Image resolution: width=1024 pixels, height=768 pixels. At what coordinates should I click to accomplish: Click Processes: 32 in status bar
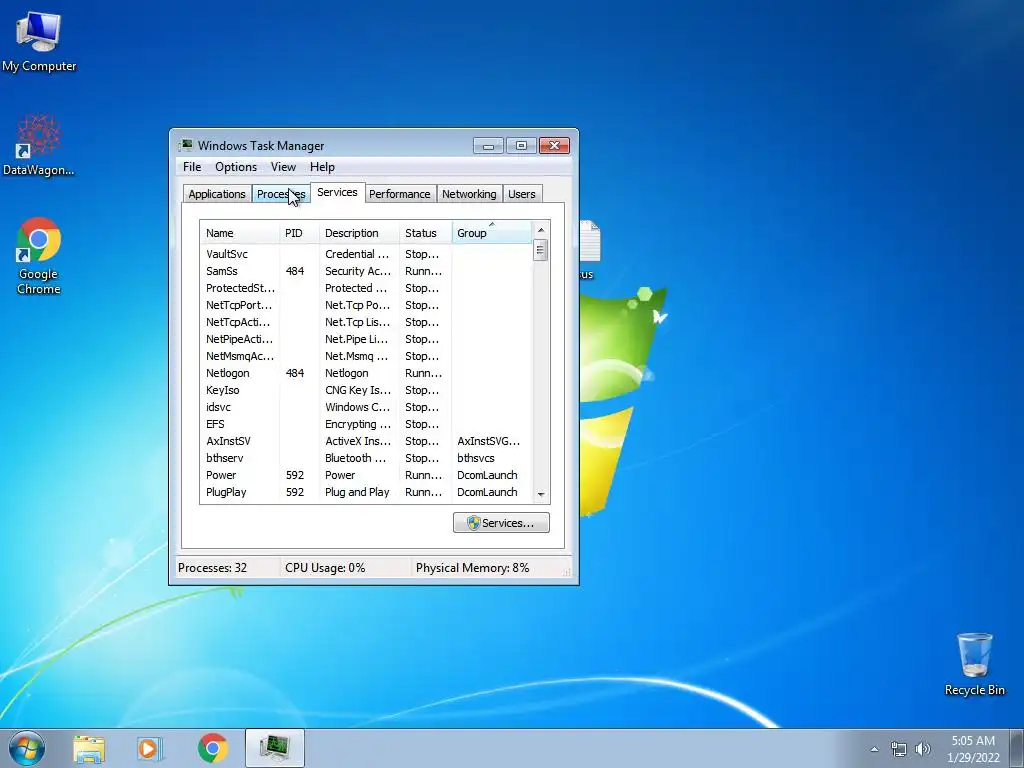click(212, 568)
